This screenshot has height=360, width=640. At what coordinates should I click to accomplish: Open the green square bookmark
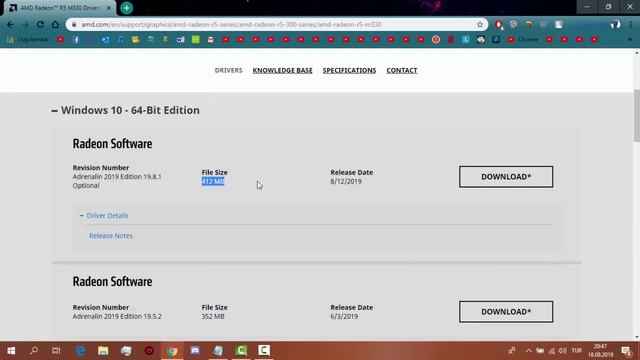[196, 40]
